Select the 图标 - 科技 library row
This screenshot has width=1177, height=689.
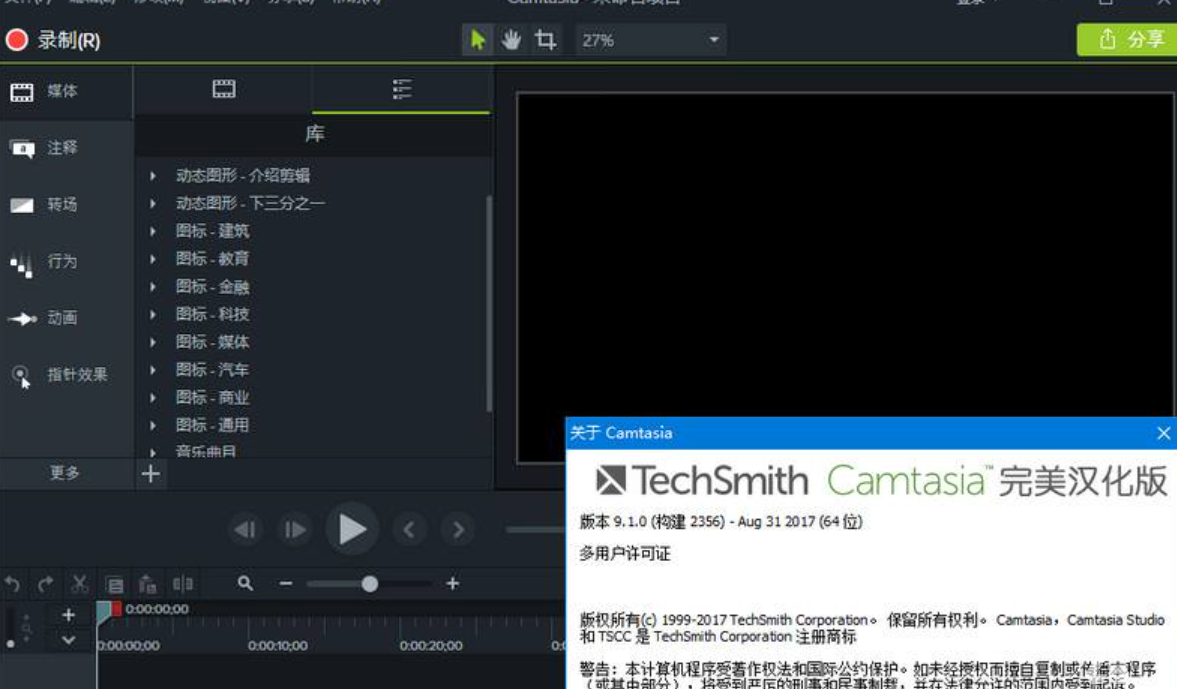312,314
